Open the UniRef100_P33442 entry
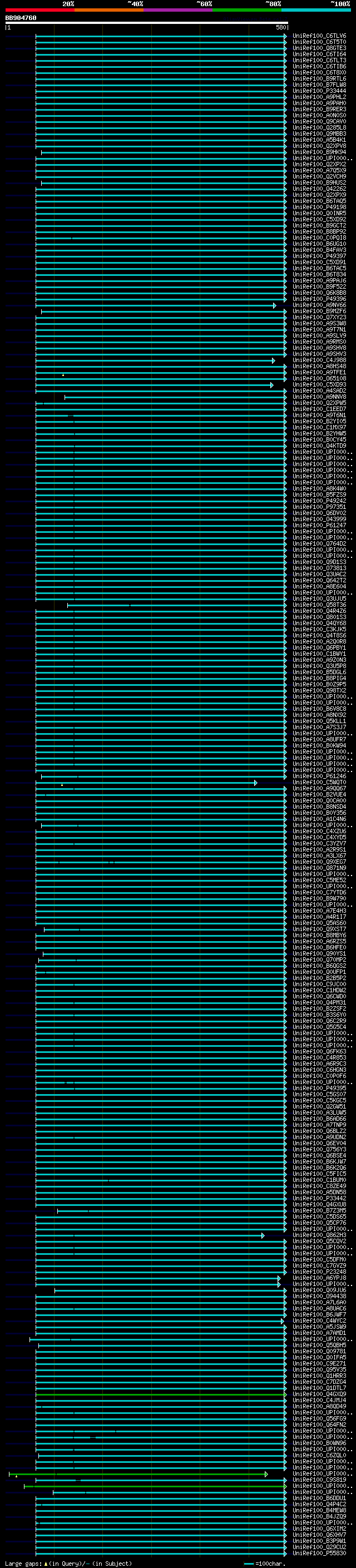Viewport: 356px width, 1568px height. point(319,1199)
